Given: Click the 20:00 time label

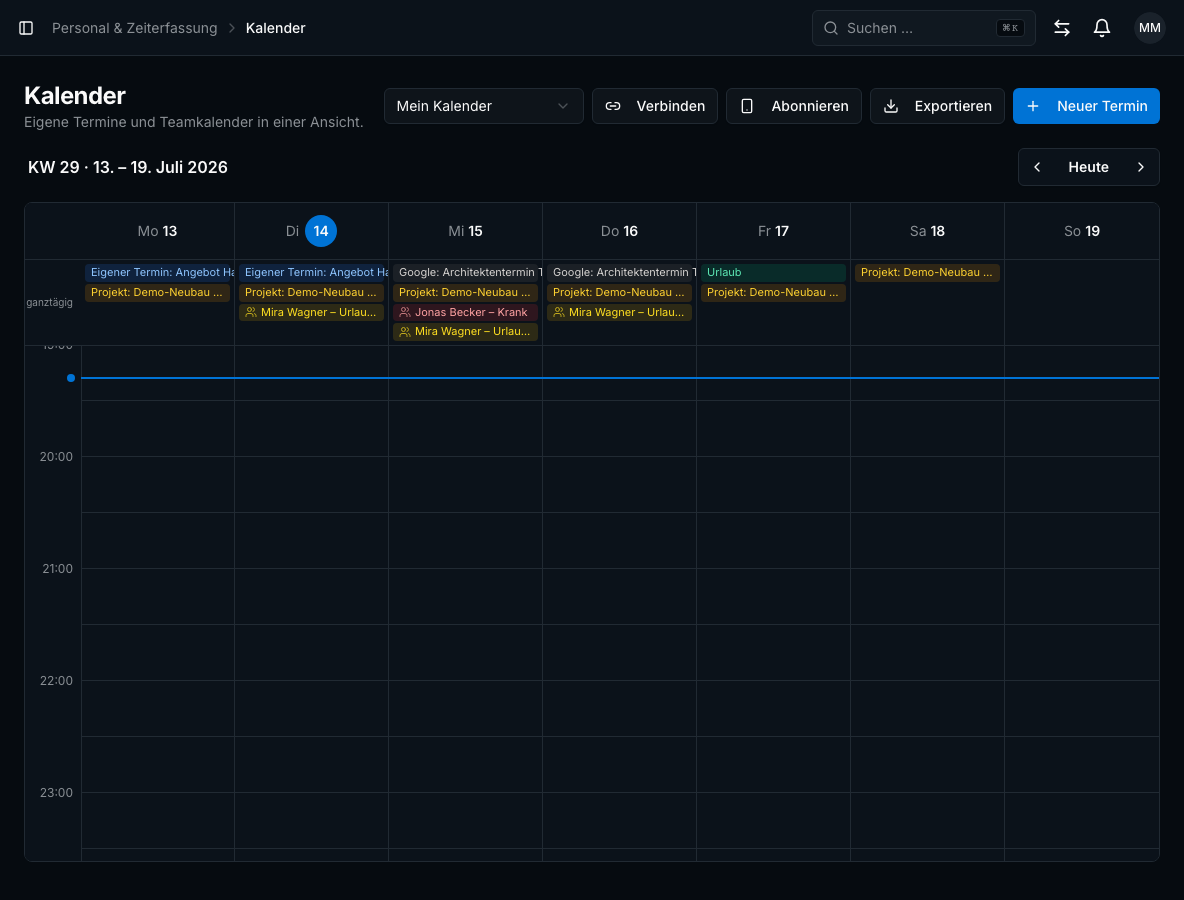Looking at the screenshot, I should tap(57, 457).
